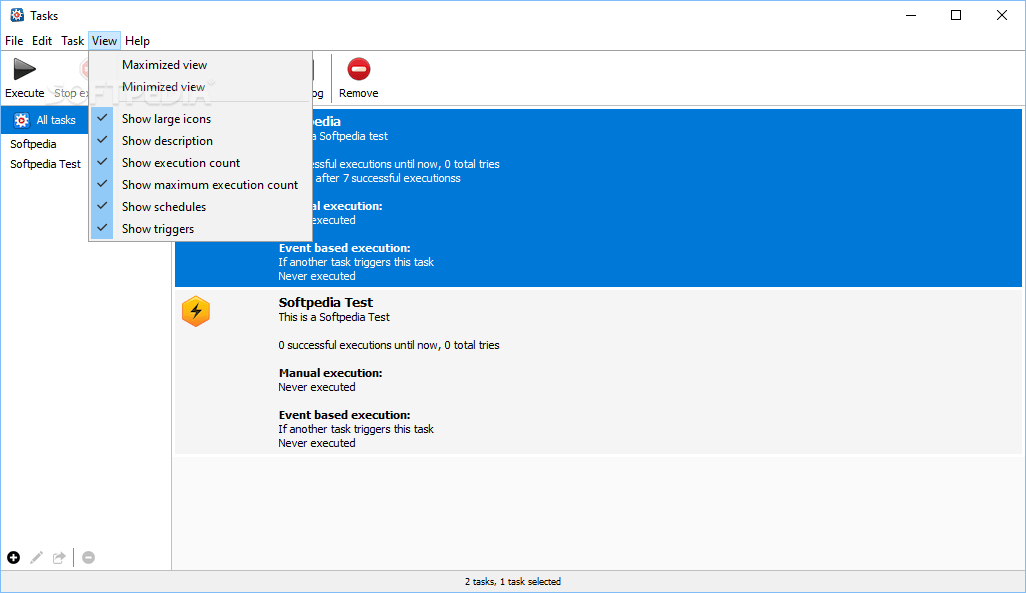
Task: Click the Remove toolbar label
Action: (x=359, y=93)
